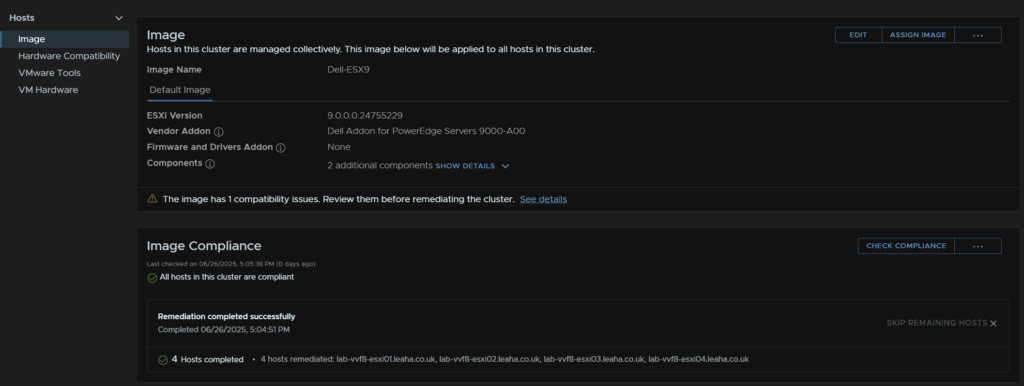Expand Show Details for additional components

click(x=465, y=166)
